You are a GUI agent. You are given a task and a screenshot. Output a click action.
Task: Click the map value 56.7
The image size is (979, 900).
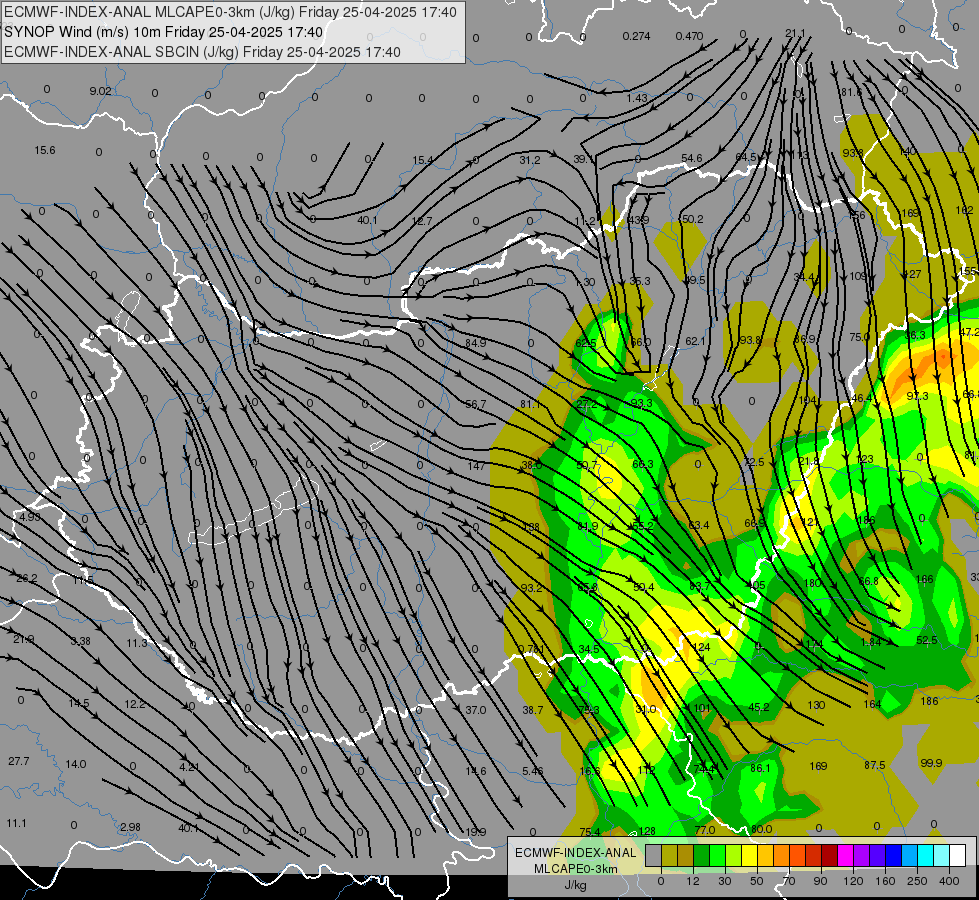tap(476, 405)
